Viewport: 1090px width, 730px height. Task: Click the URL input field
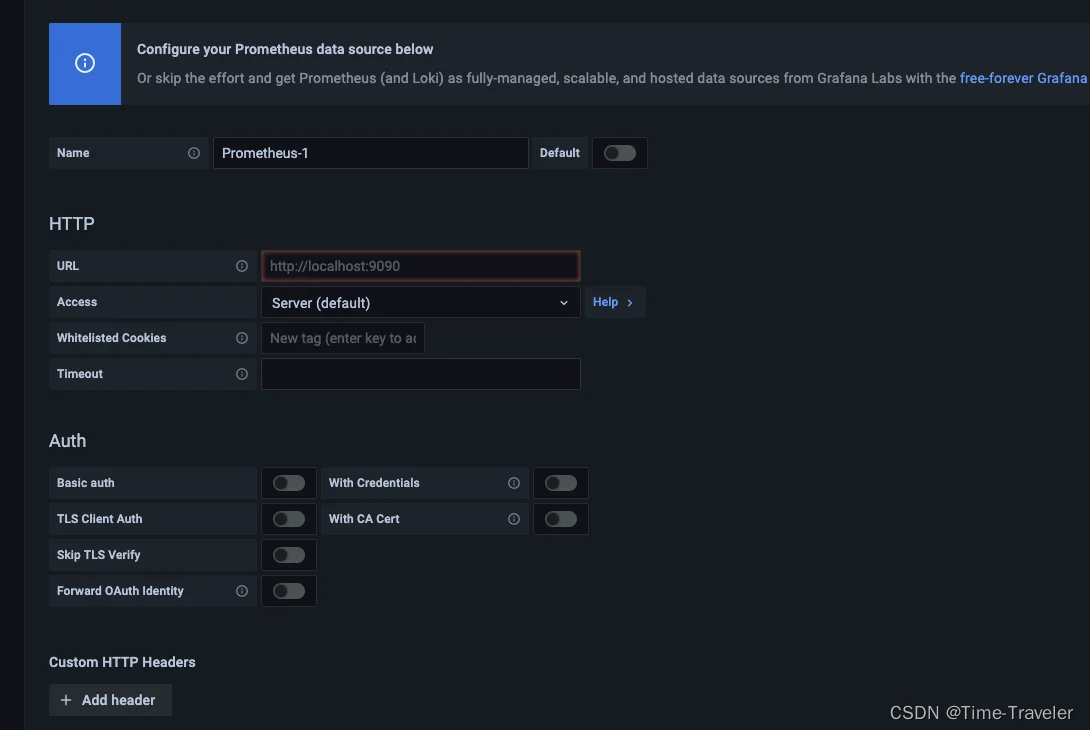(421, 266)
